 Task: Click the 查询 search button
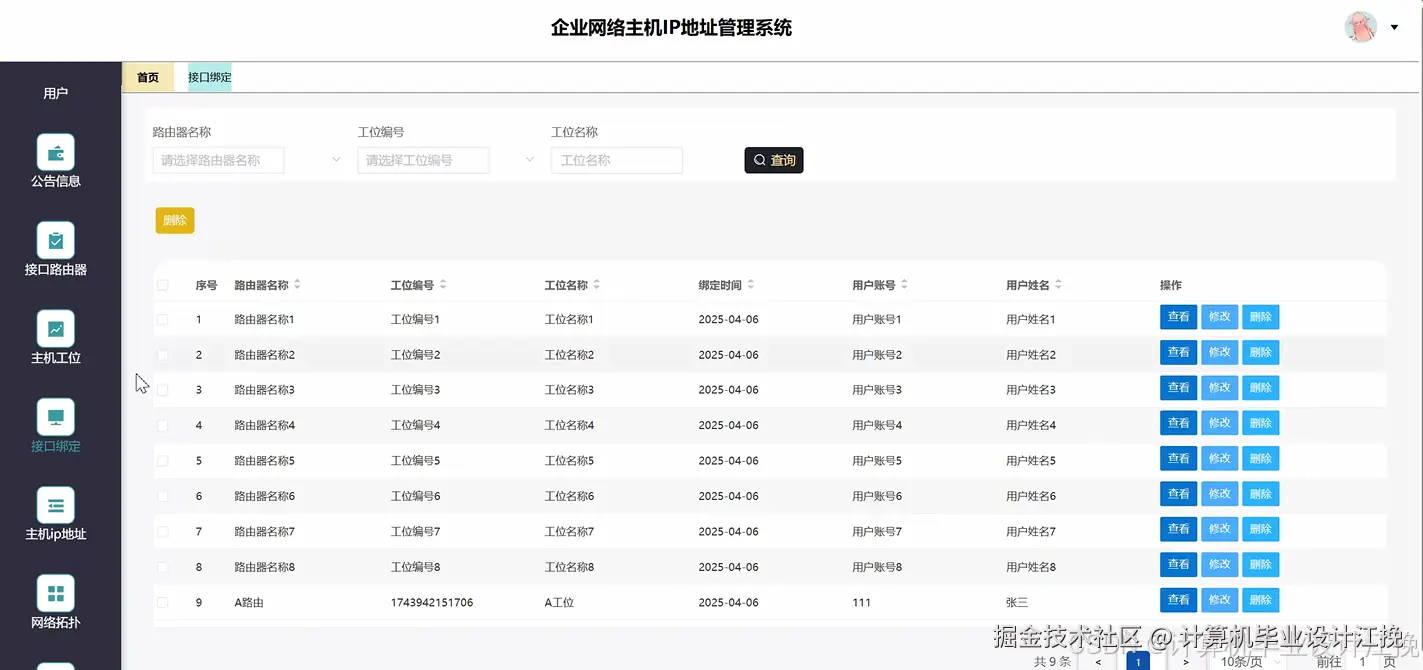coord(774,160)
